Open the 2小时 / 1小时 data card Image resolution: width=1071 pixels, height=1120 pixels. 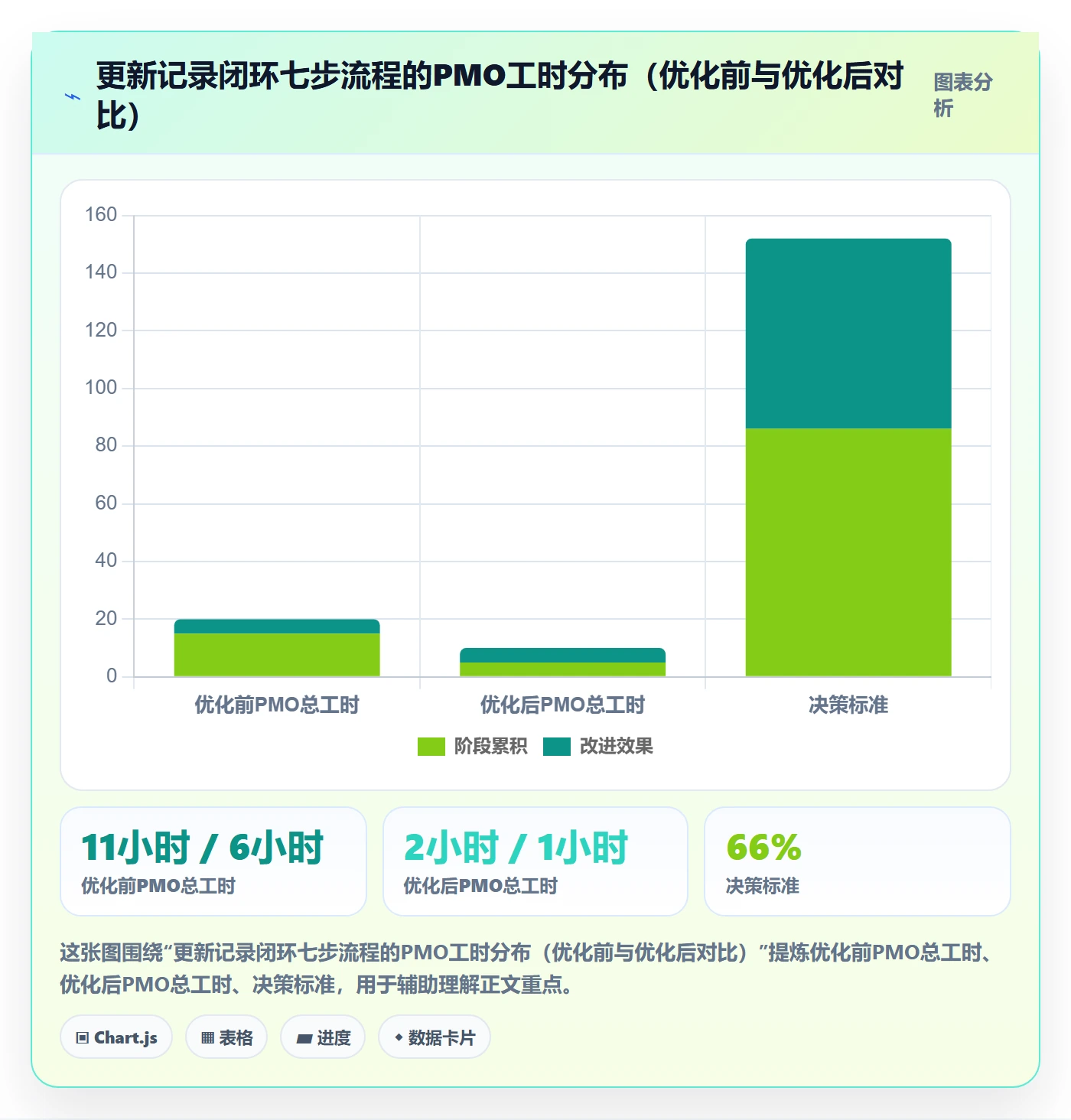pyautogui.click(x=535, y=861)
